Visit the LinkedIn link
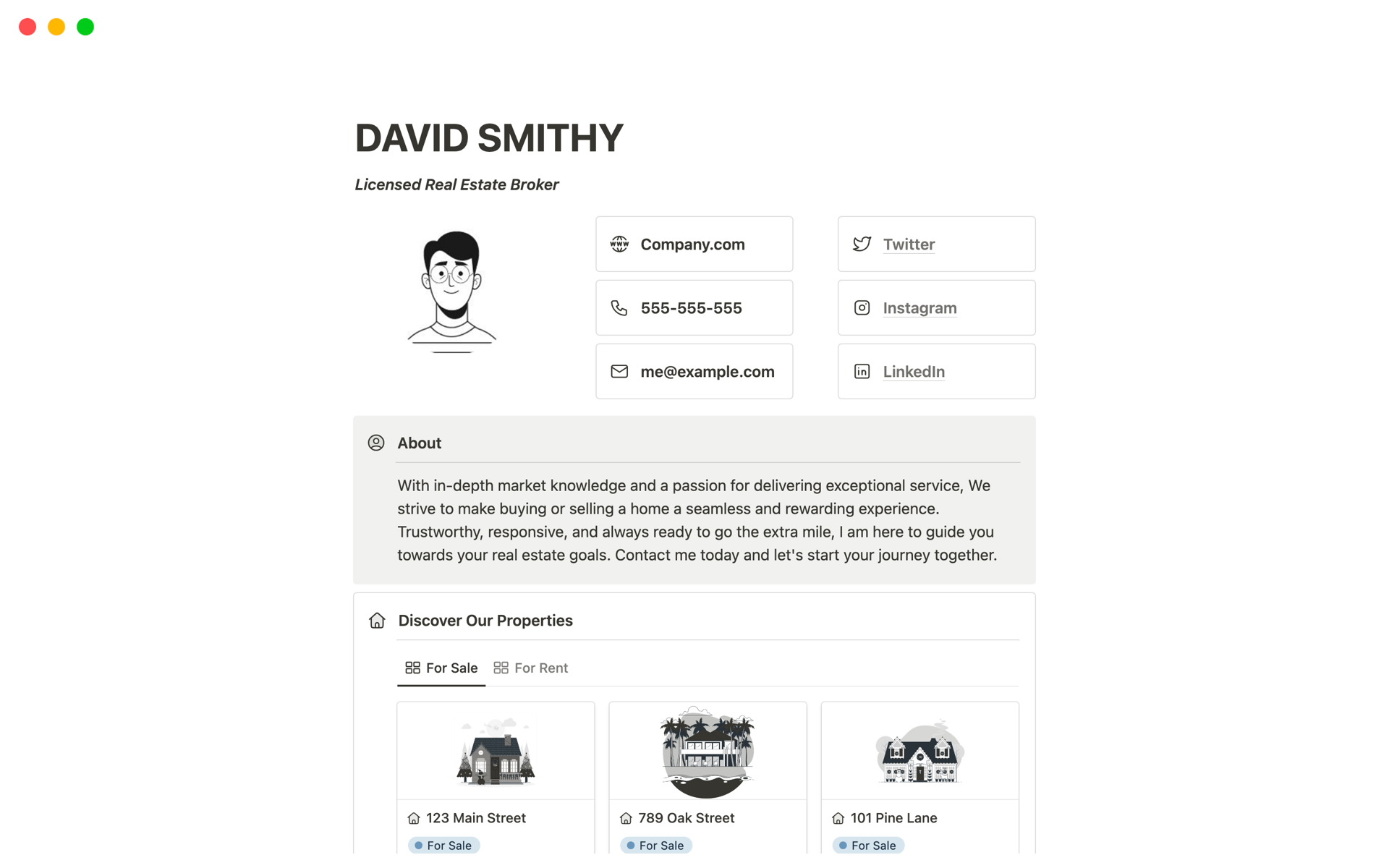Image resolution: width=1389 pixels, height=868 pixels. tap(914, 372)
